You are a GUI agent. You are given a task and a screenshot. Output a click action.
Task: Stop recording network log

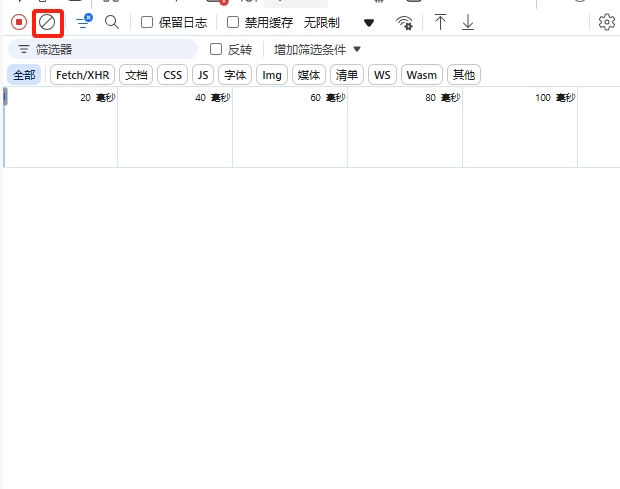click(19, 23)
